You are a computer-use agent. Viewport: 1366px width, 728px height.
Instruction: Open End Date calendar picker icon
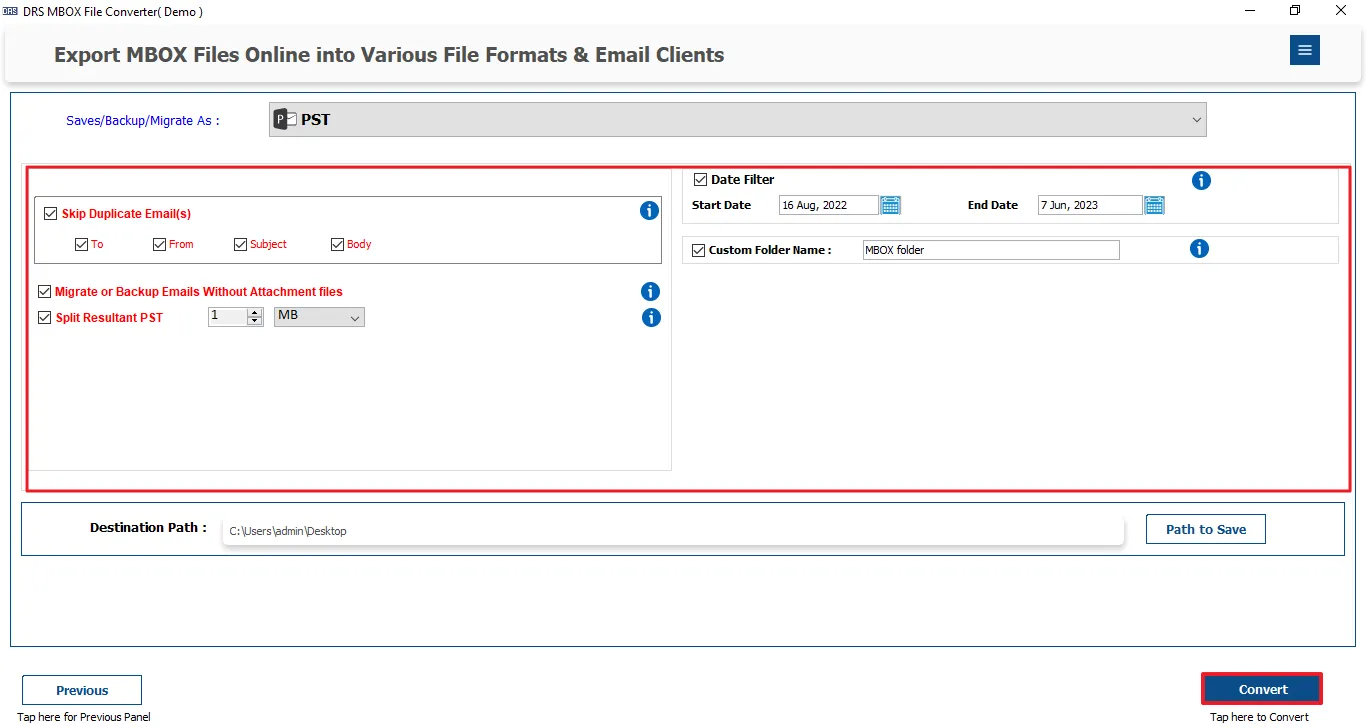[x=1154, y=205]
